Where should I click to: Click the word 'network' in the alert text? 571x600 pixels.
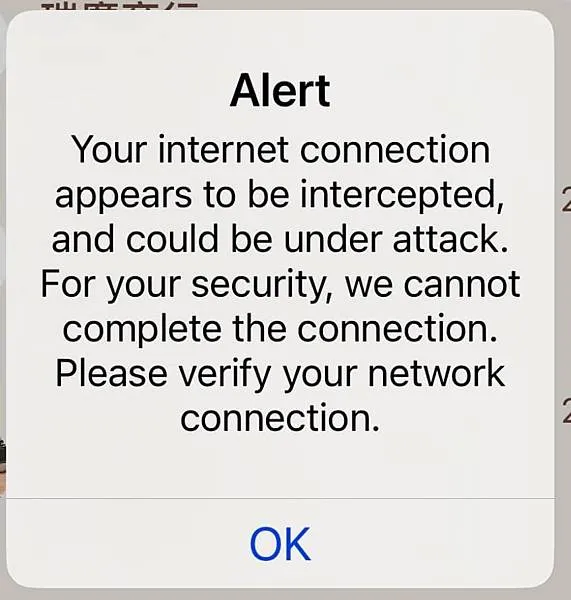coord(436,374)
